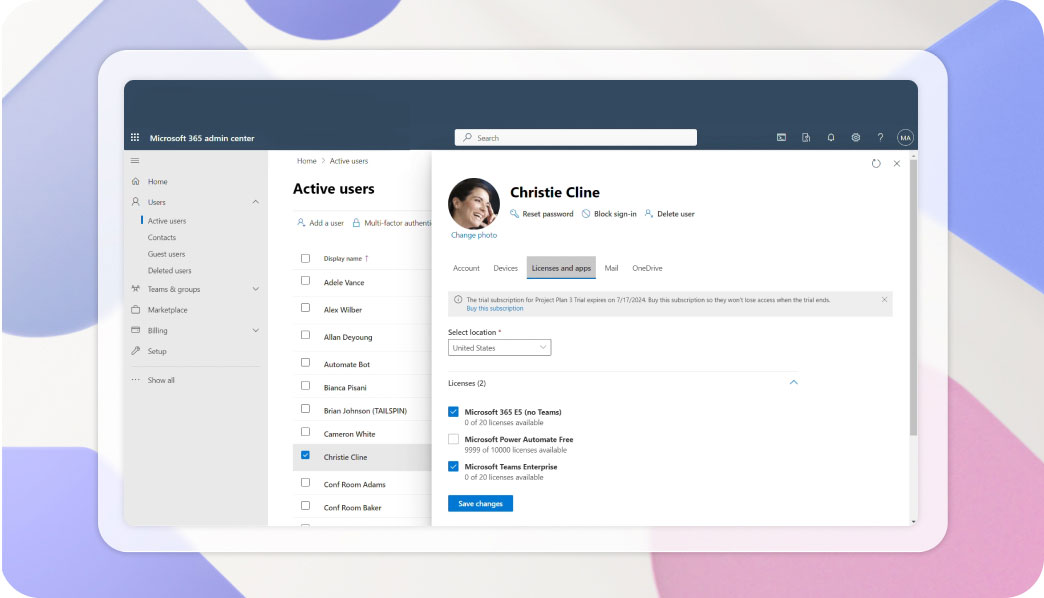
Task: Click the help question mark icon
Action: [880, 138]
